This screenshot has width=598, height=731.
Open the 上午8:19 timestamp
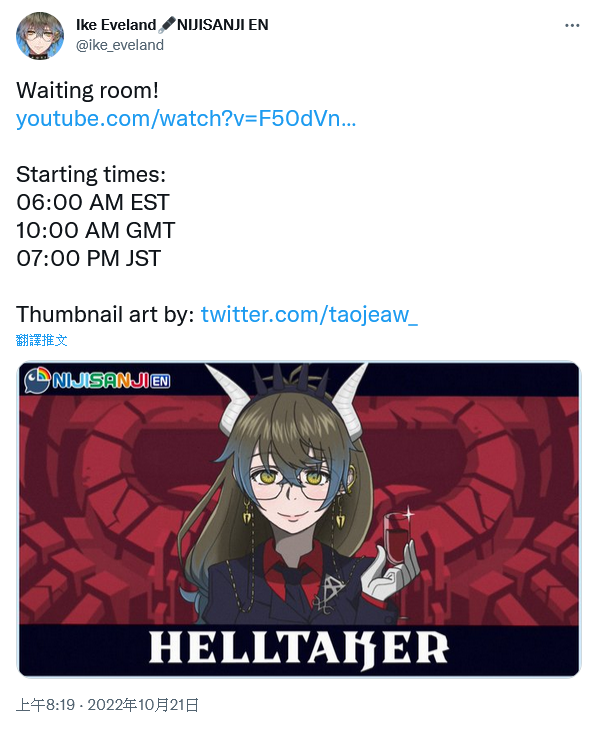coord(45,705)
